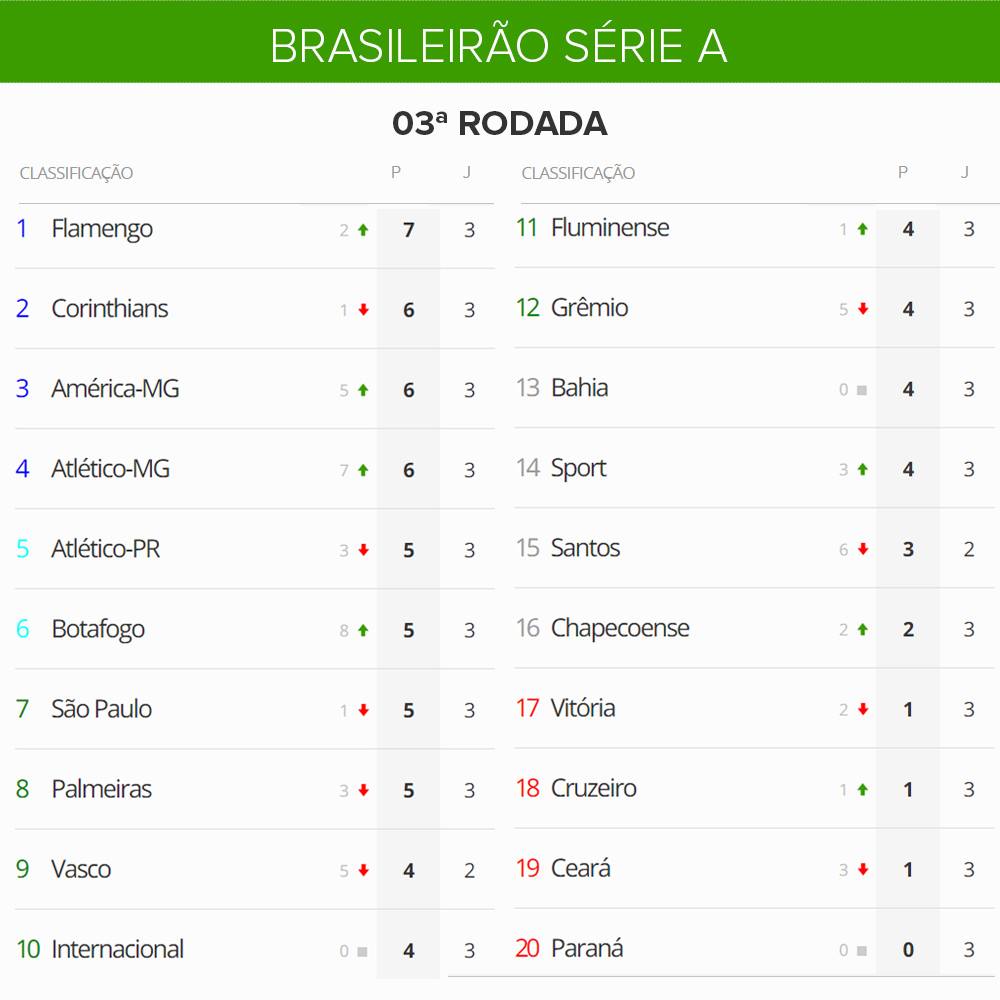Click the red down arrow next to Santos
This screenshot has width=1000, height=1000.
click(x=863, y=549)
